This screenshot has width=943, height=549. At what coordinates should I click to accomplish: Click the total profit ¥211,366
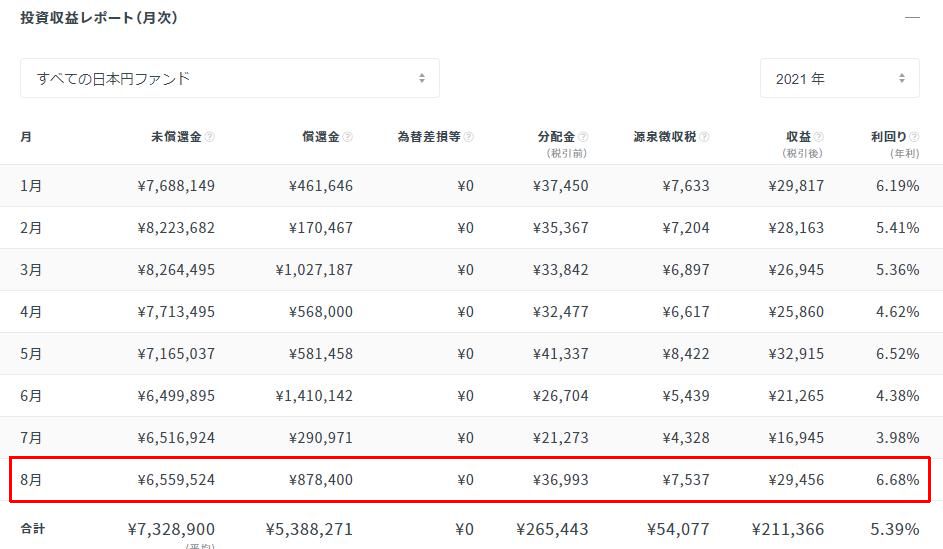788,530
